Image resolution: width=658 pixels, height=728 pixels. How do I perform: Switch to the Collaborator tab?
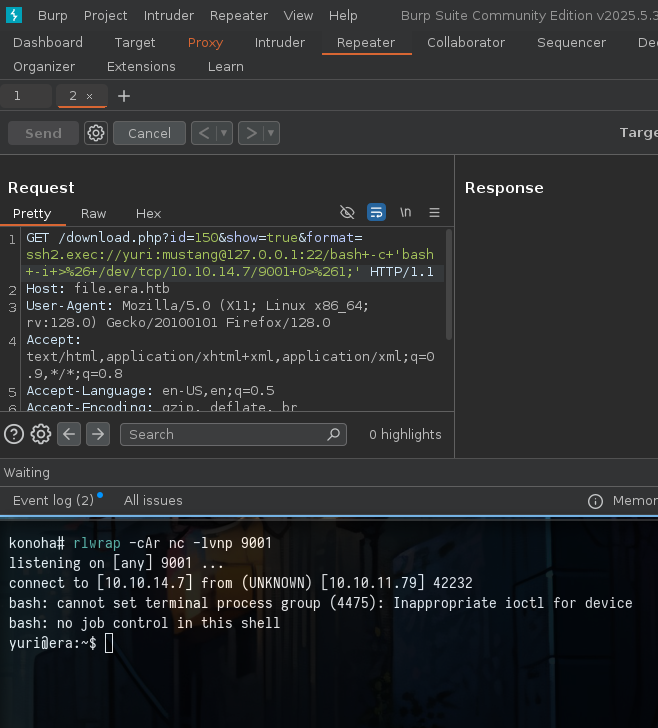[x=466, y=42]
